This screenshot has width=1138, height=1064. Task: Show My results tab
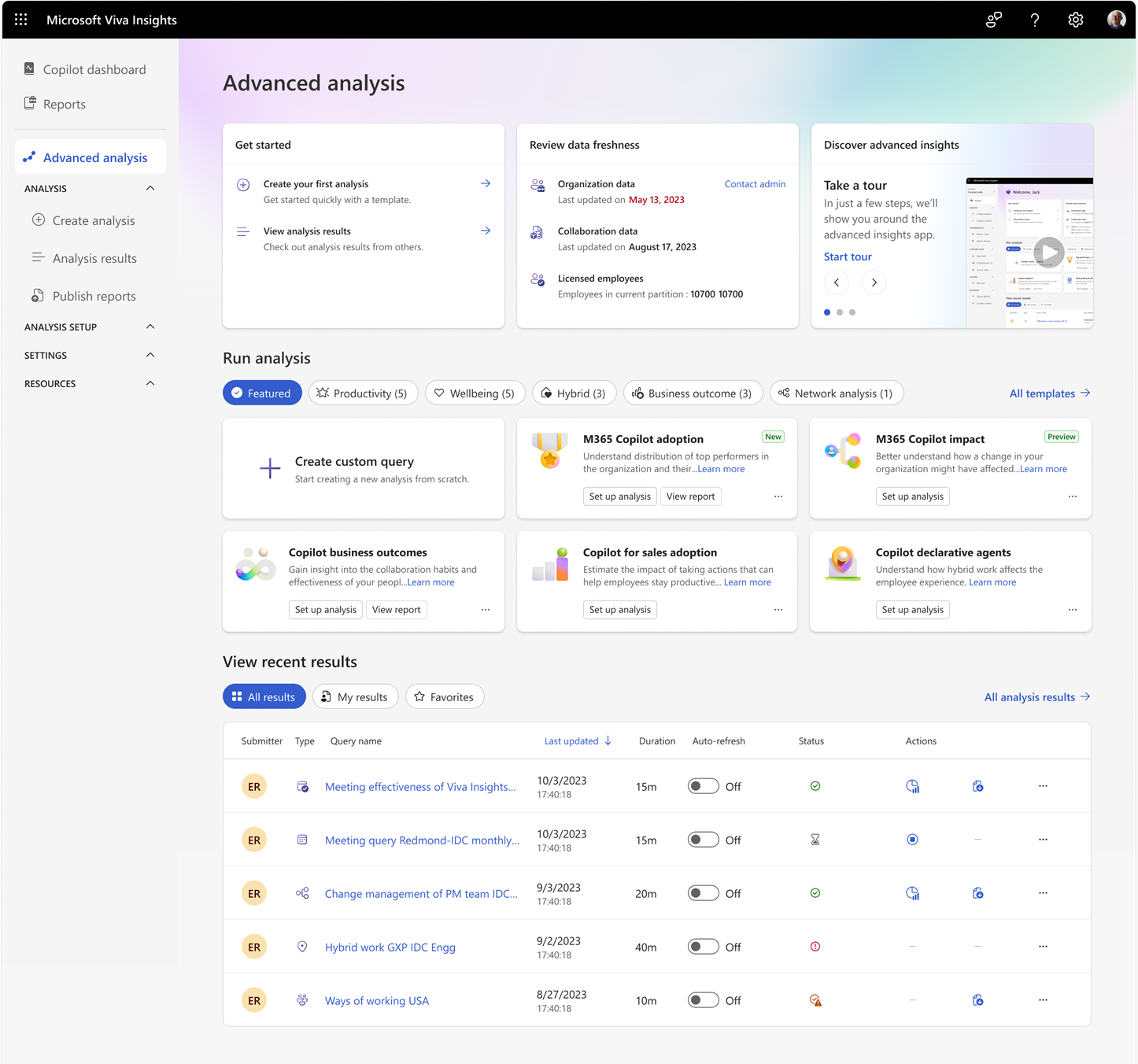[356, 696]
